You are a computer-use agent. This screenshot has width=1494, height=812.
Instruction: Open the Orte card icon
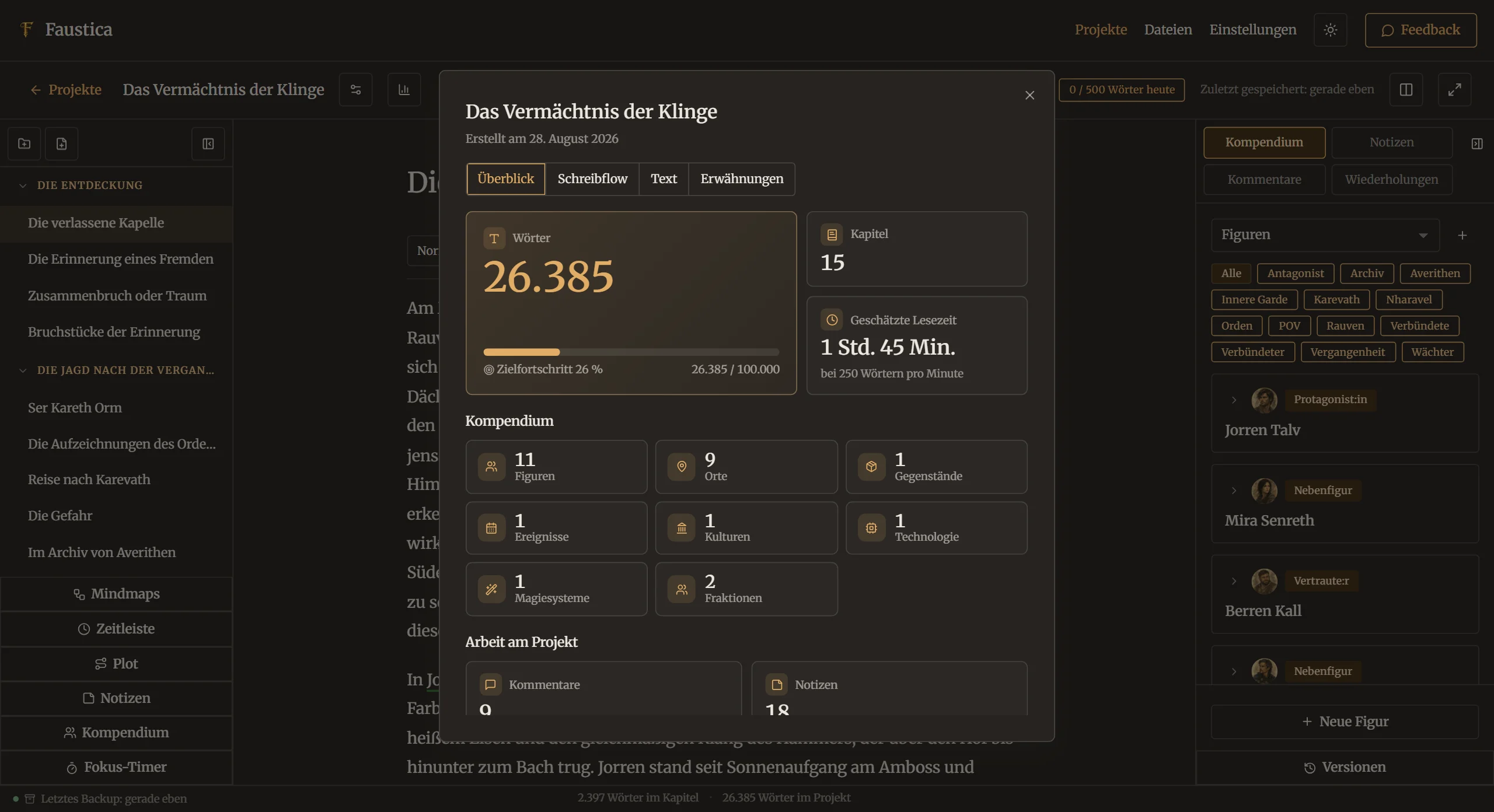[681, 467]
